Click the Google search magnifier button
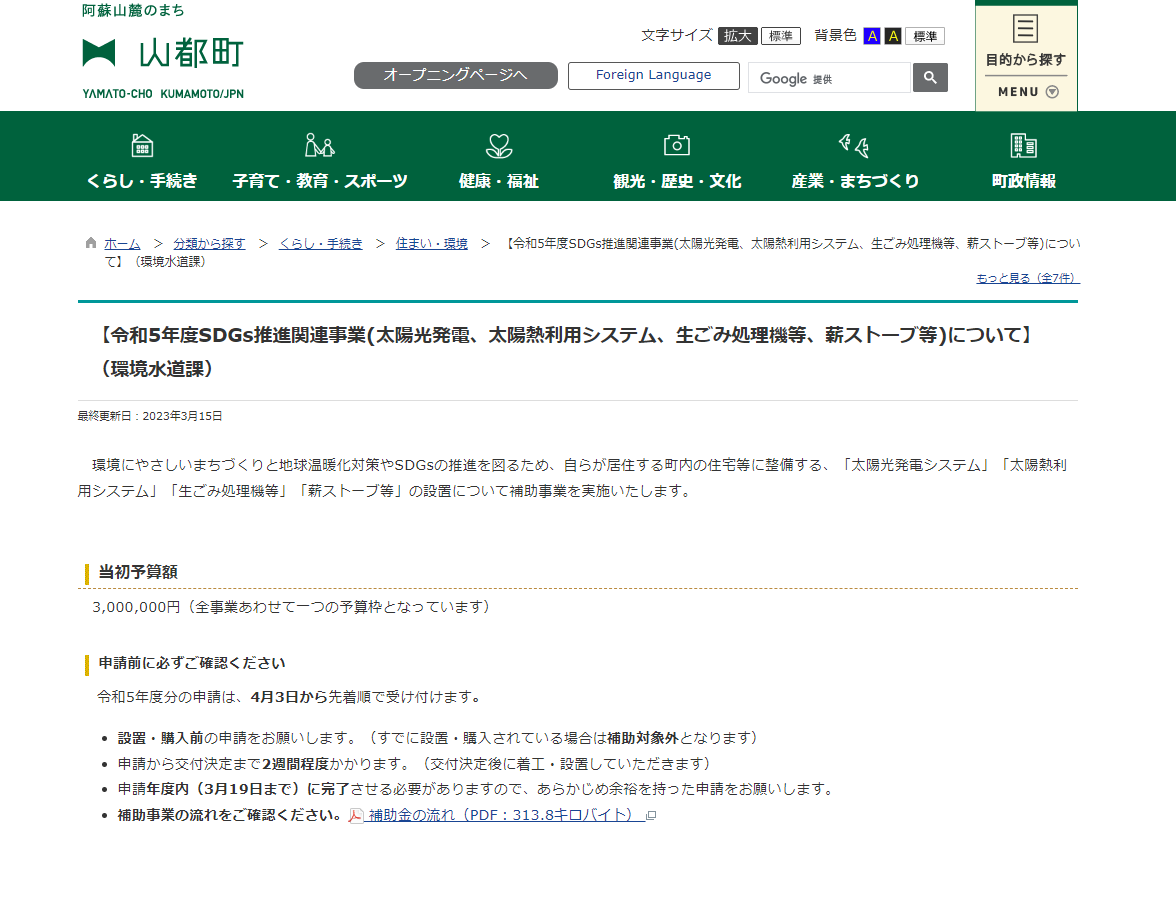 pos(930,78)
